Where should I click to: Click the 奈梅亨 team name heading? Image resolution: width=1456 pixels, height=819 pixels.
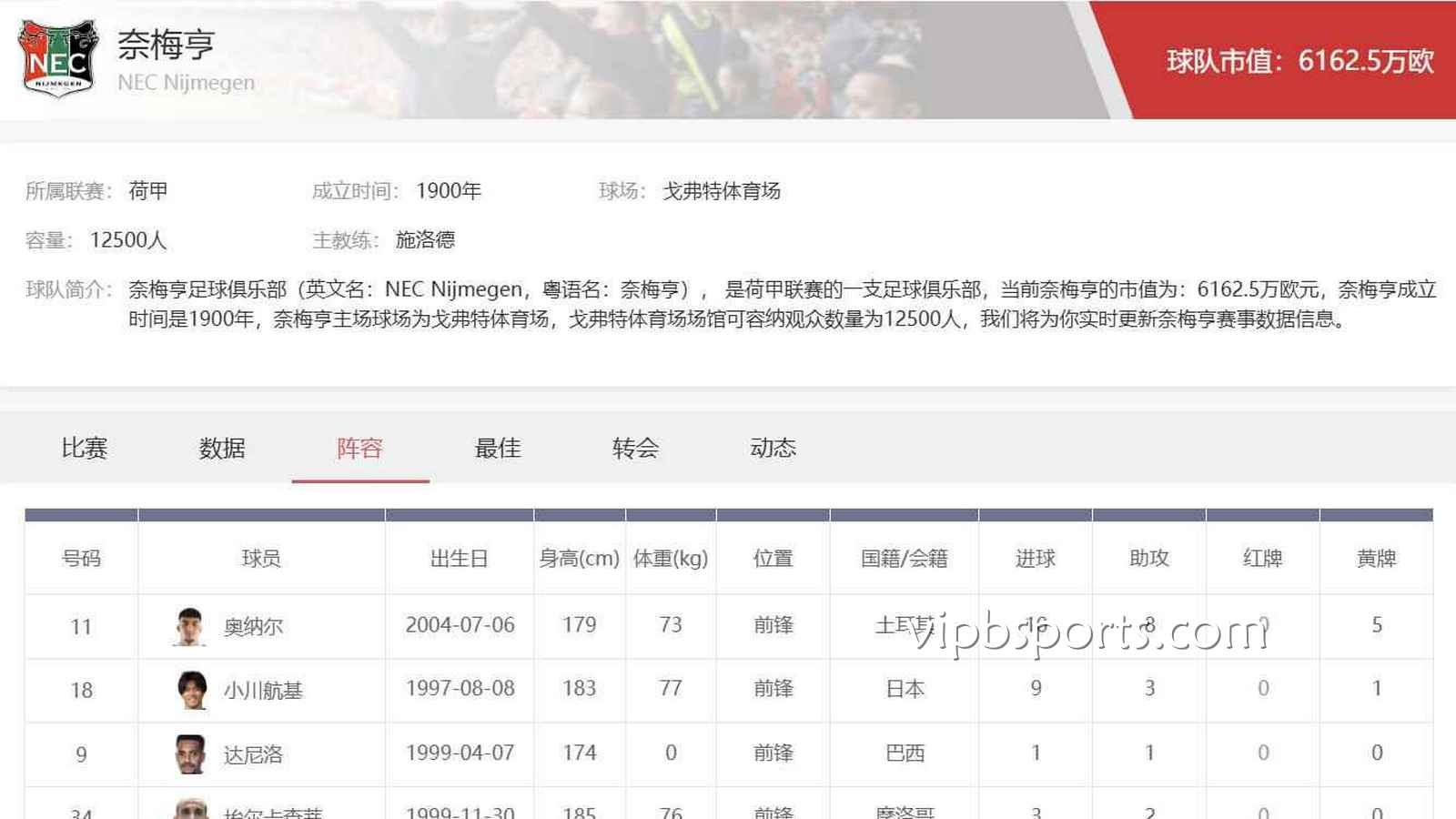pyautogui.click(x=166, y=45)
